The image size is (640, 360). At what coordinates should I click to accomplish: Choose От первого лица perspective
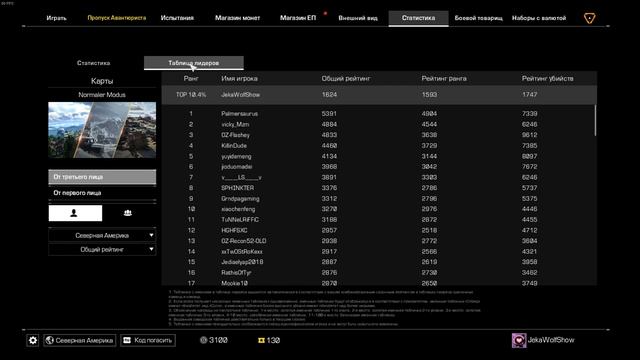(102, 193)
